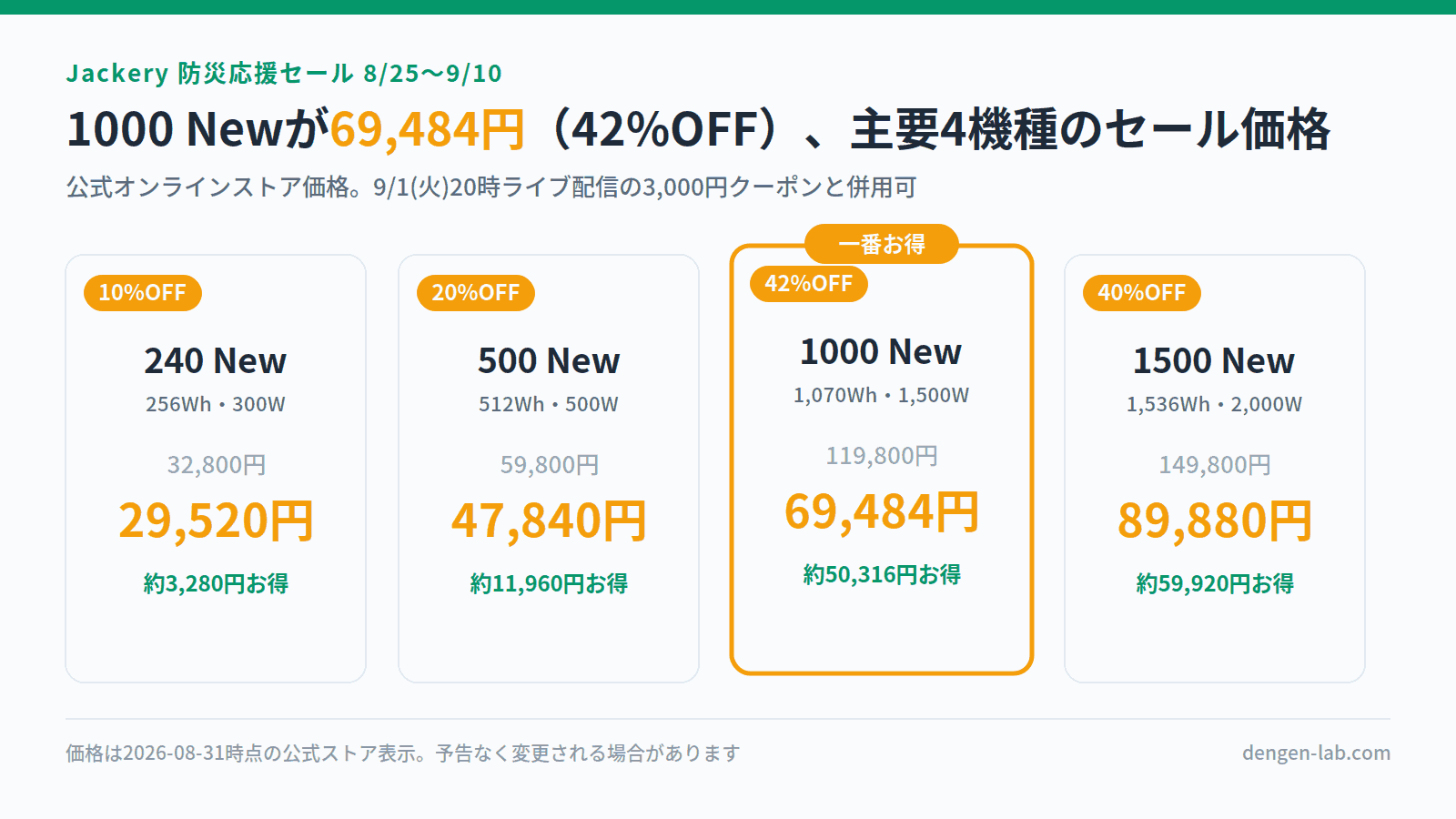Select the 240 New product title
1456x819 pixels.
coord(216,361)
